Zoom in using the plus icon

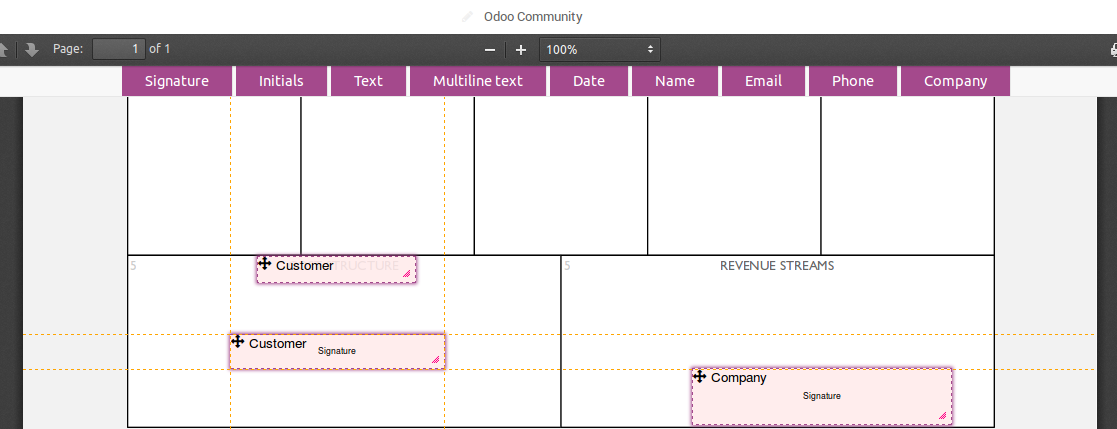point(521,50)
